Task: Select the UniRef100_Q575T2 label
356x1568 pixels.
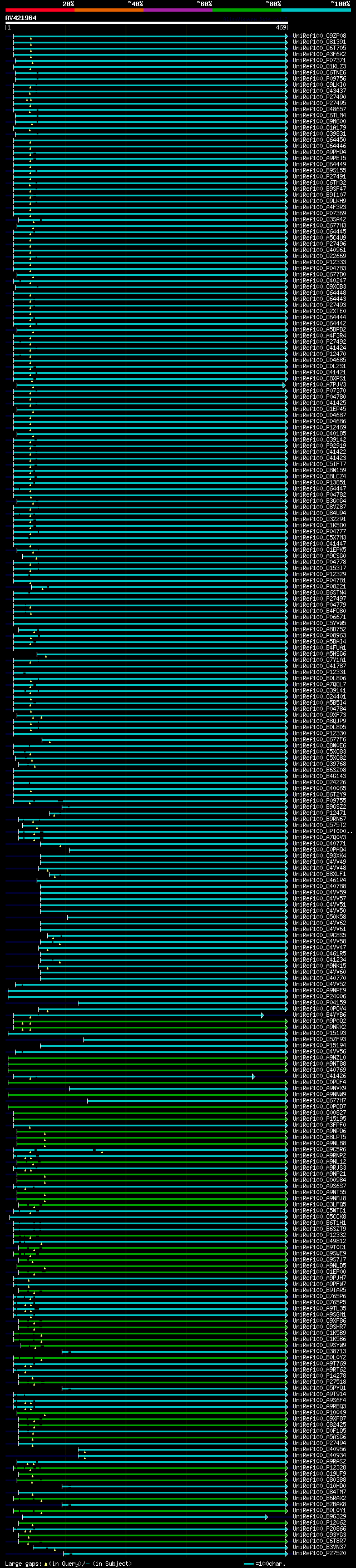Action: [x=319, y=825]
